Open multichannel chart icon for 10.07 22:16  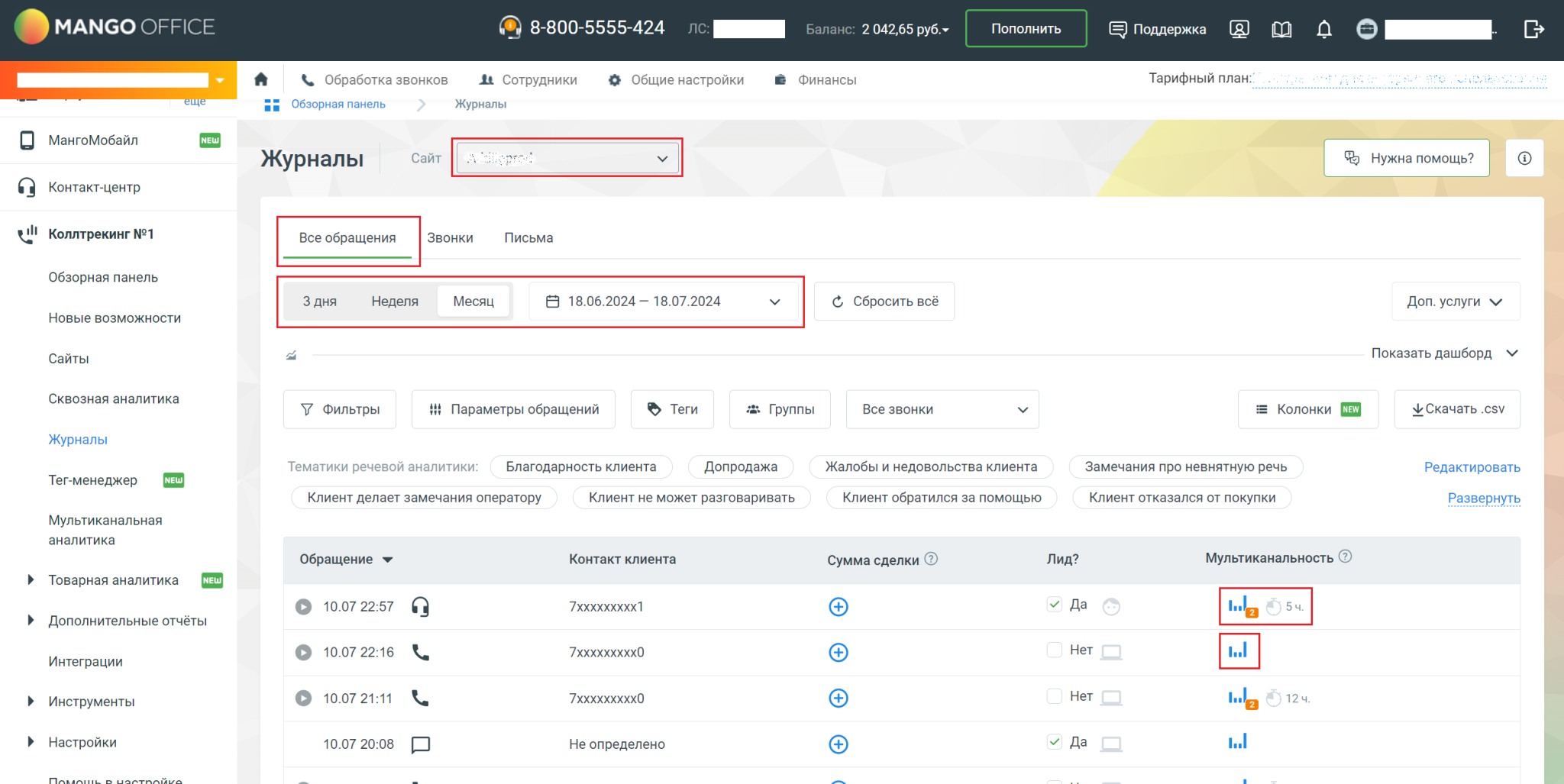1238,650
